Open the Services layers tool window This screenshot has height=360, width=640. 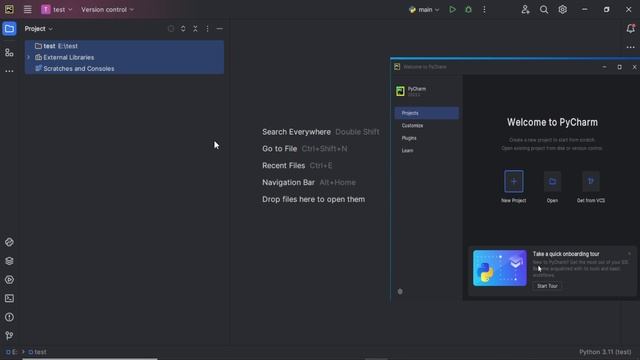9,261
